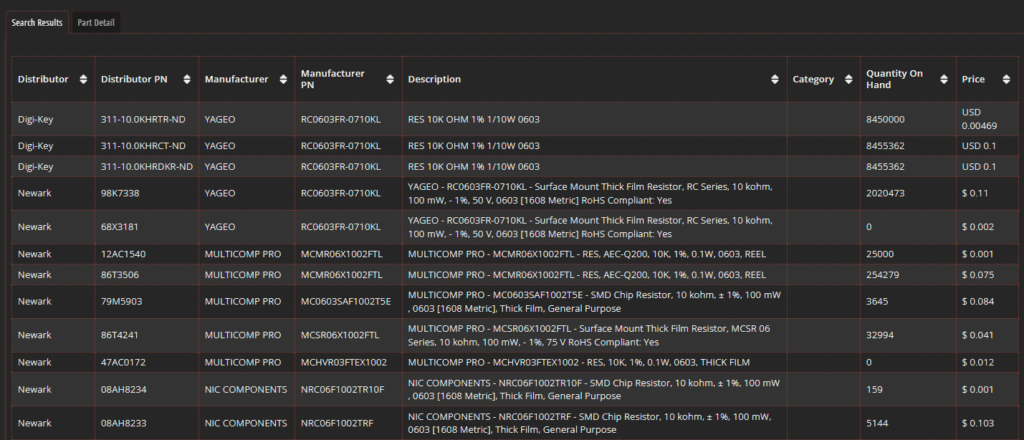This screenshot has height=440, width=1024.
Task: Click Newark part 68X3181
Action: coord(120,227)
